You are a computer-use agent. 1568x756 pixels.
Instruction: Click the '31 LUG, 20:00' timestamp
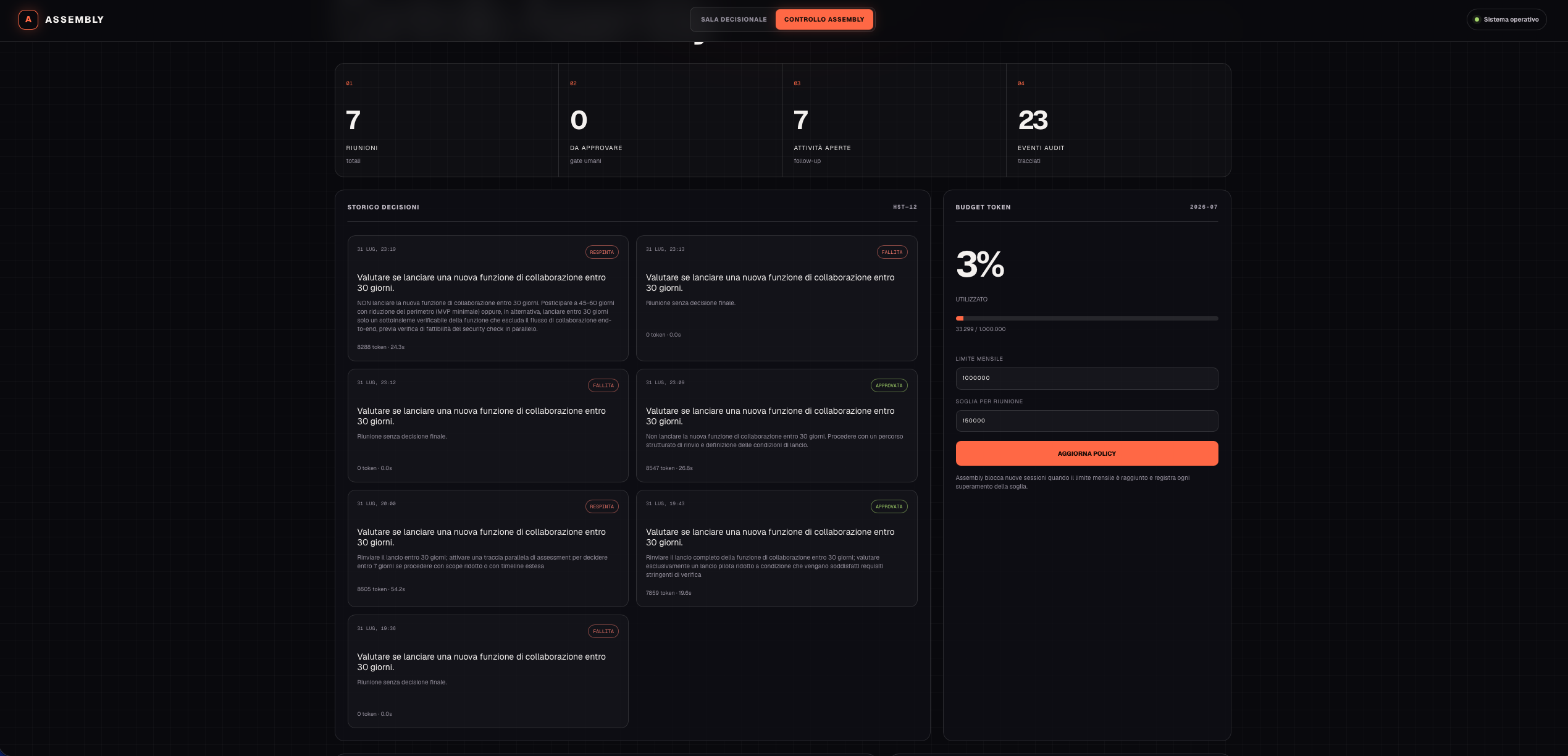coord(376,504)
